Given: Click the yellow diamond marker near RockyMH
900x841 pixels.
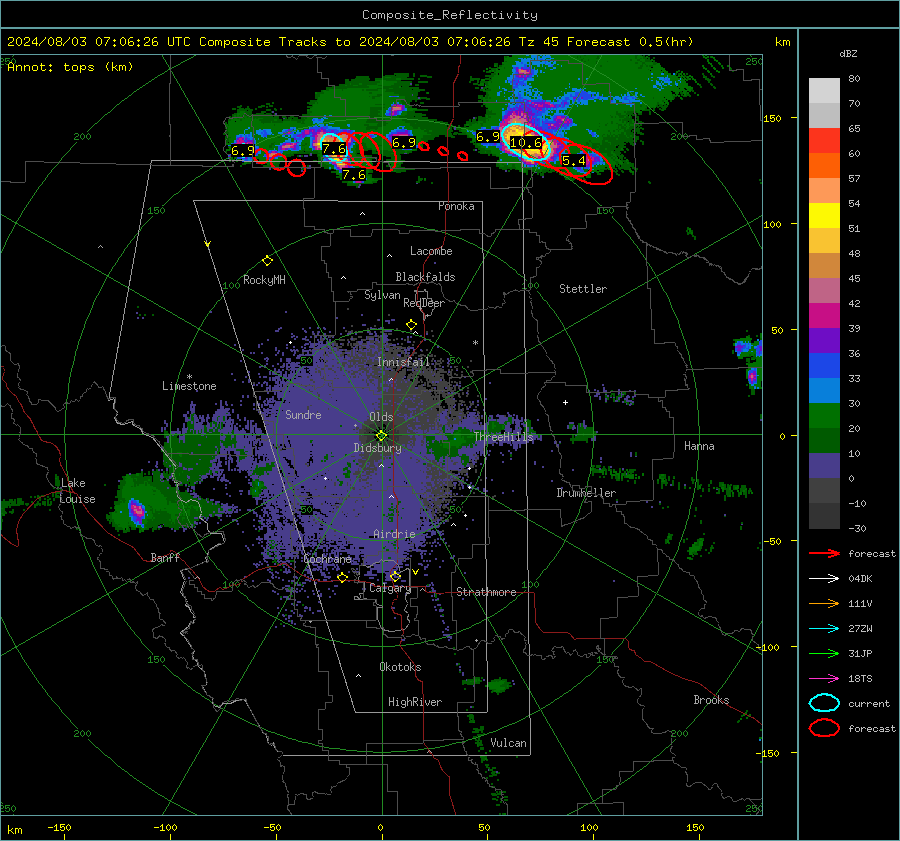Looking at the screenshot, I should [267, 261].
